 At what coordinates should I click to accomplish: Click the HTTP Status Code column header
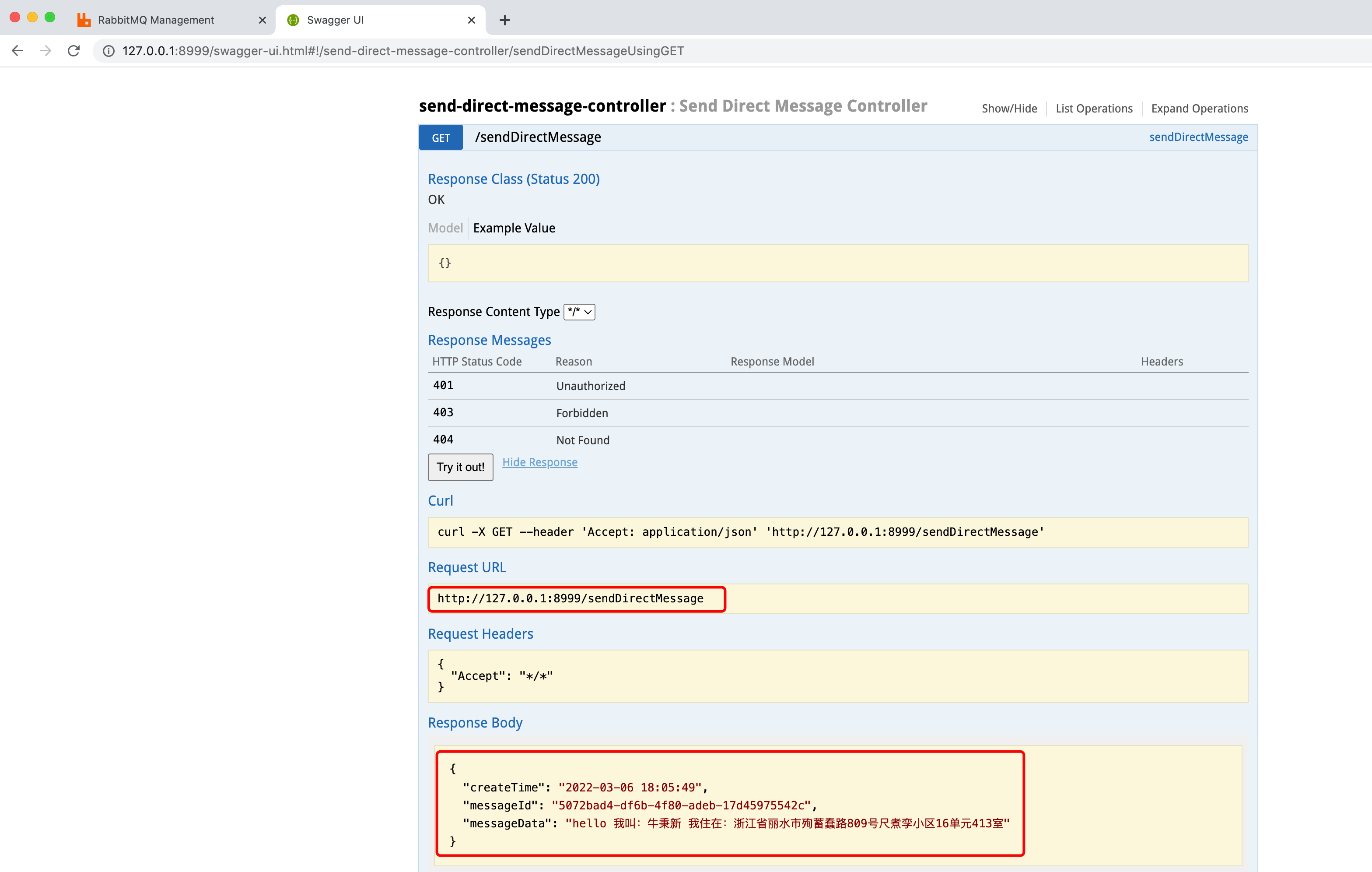tap(476, 361)
